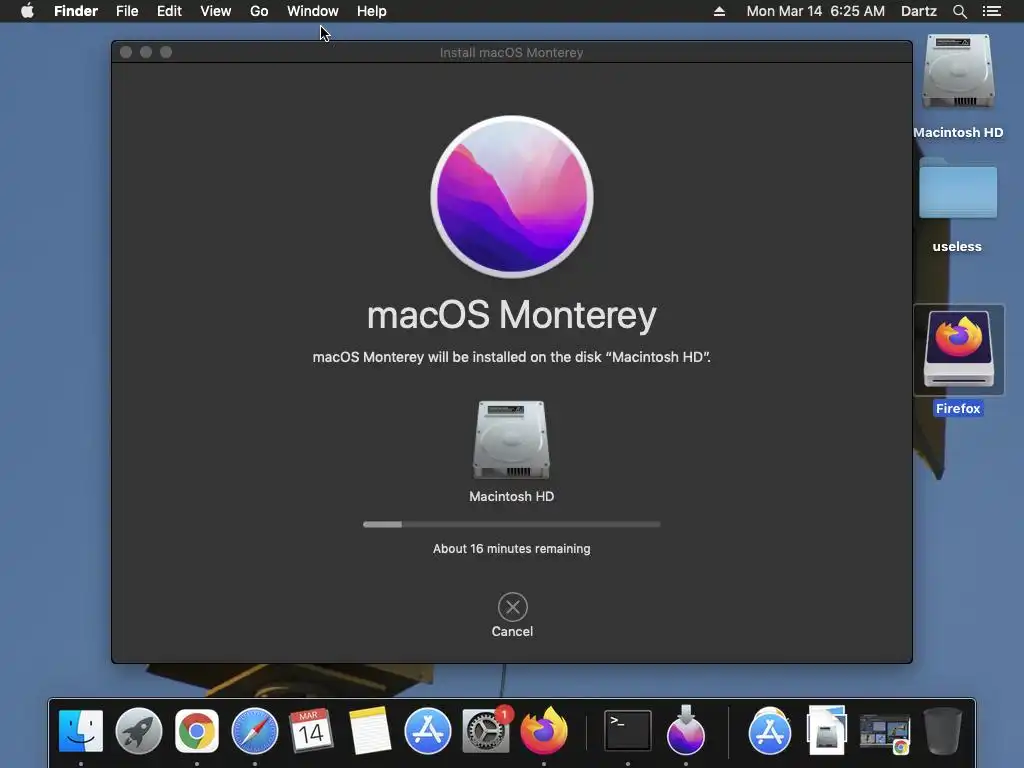Open App Store left of System Preferences
1024x768 pixels.
click(x=428, y=731)
